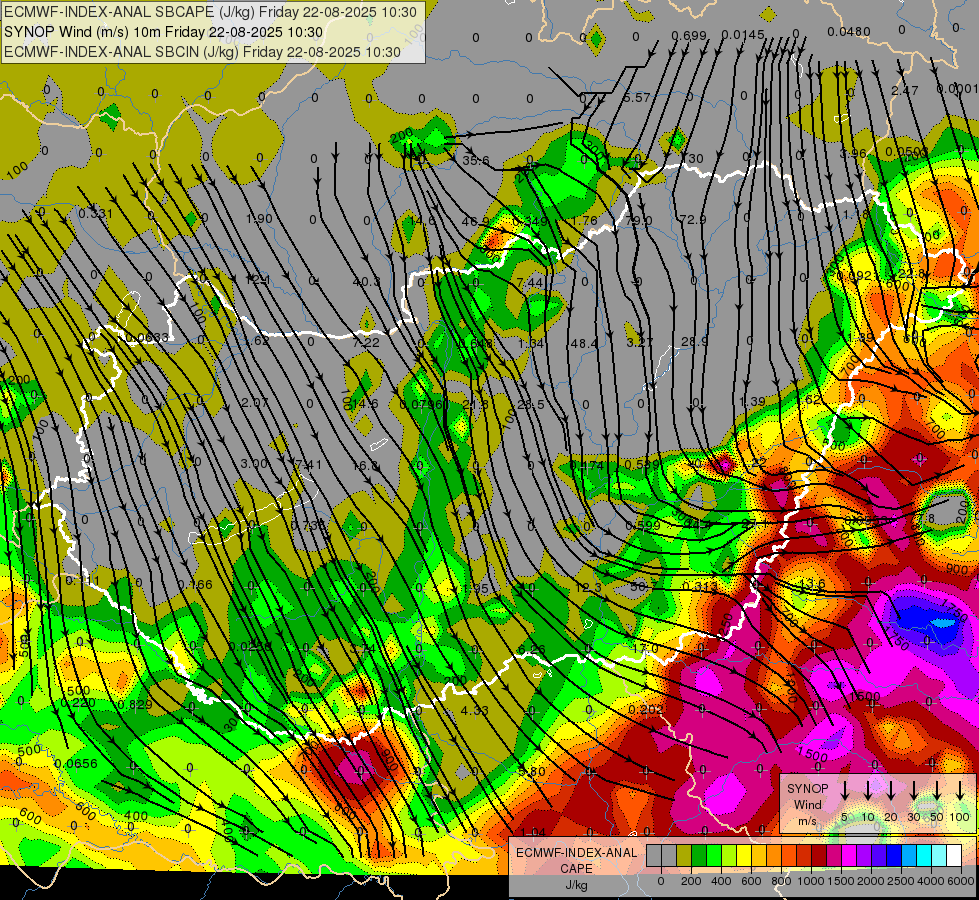Select the dark green CAPE legend swatch
This screenshot has height=900, width=979.
point(699,856)
